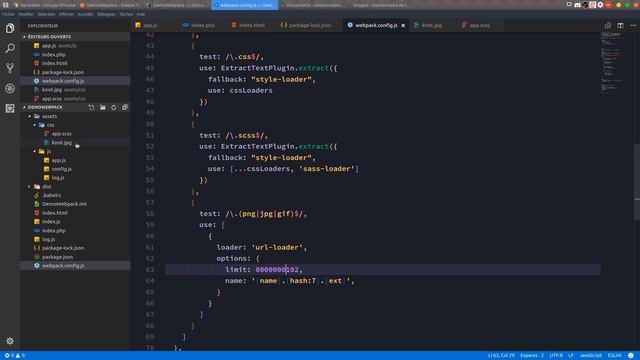Image resolution: width=640 pixels, height=360 pixels.
Task: Click the Espaces : 2 indentation setting
Action: point(532,356)
